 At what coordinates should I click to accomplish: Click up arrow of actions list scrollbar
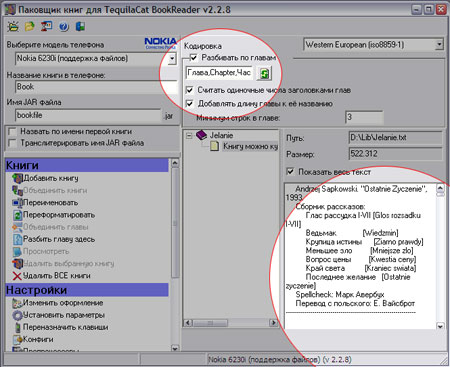point(175,163)
